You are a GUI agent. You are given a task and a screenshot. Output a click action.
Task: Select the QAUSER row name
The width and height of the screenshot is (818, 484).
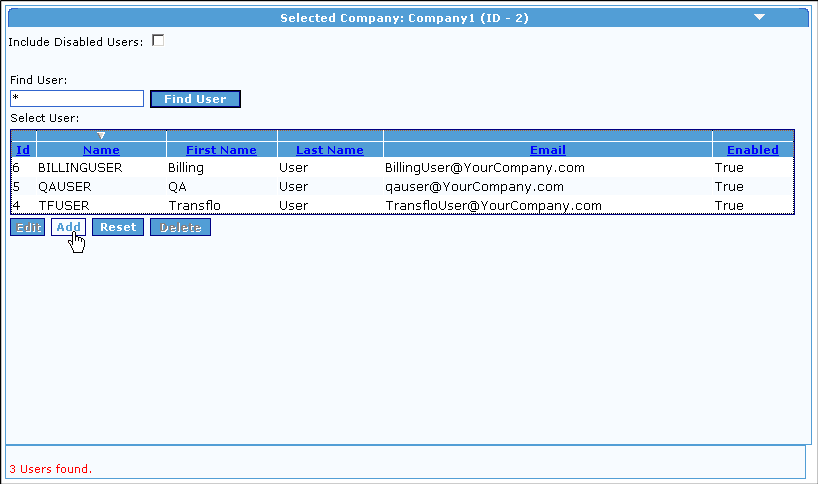pyautogui.click(x=65, y=187)
